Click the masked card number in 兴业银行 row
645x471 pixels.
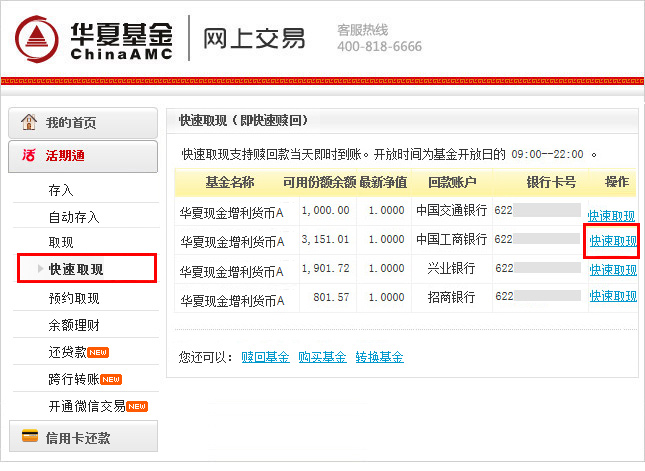pyautogui.click(x=538, y=268)
